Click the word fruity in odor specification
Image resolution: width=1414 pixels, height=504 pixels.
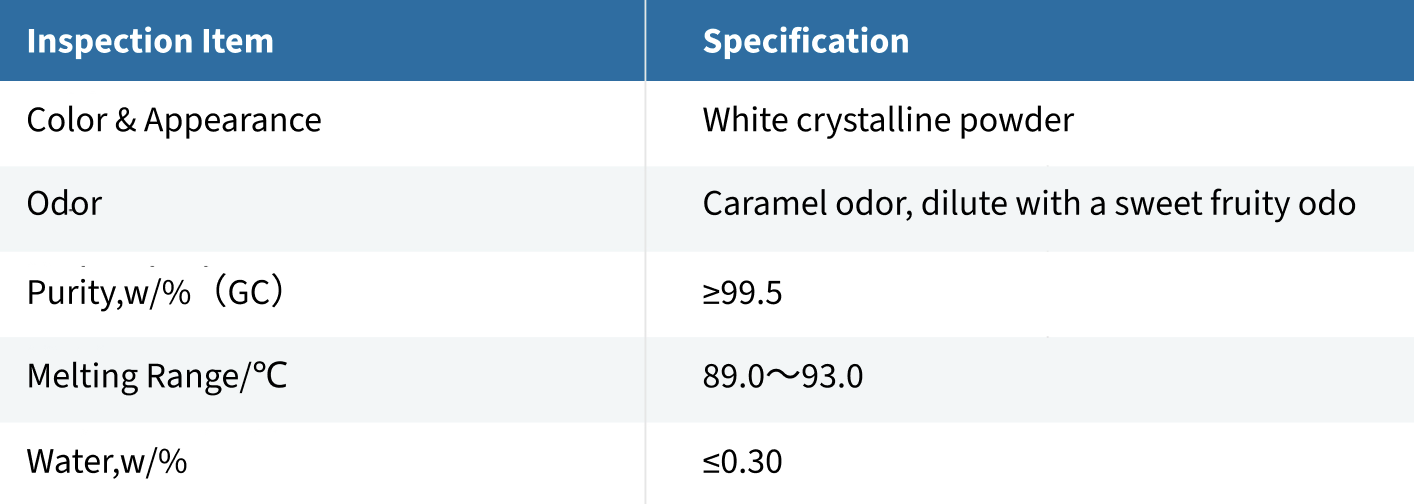click(x=1250, y=206)
